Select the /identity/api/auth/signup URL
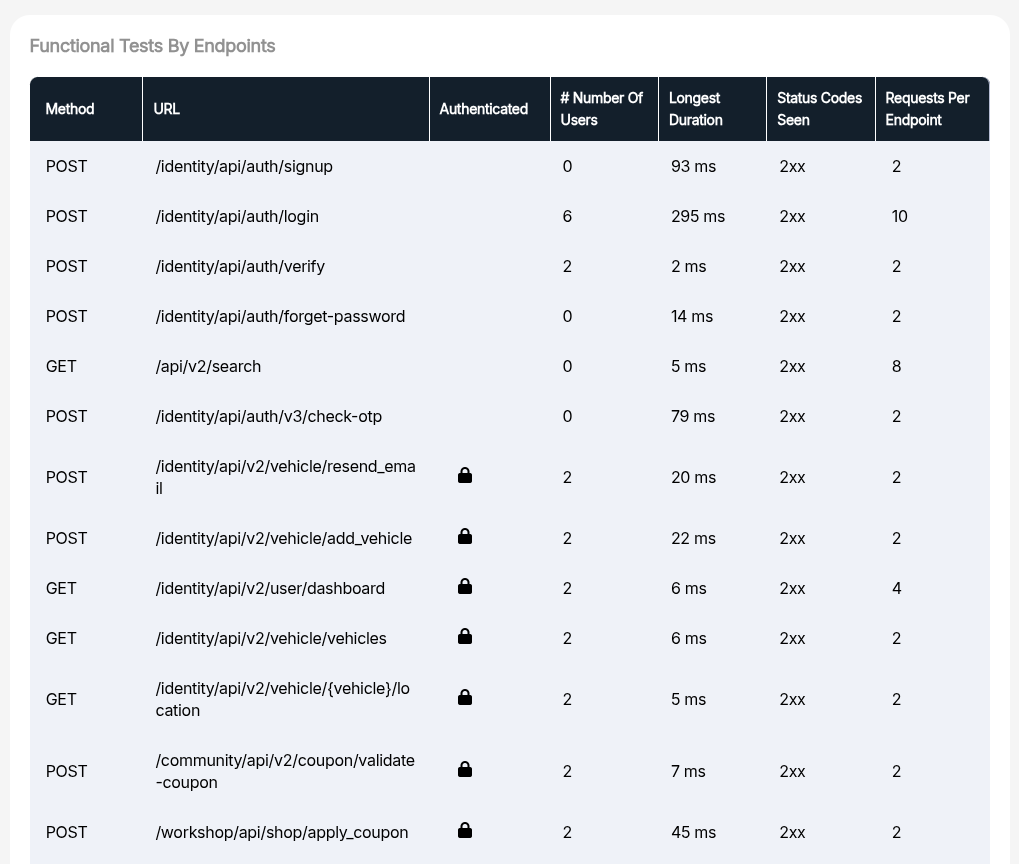Viewport: 1019px width, 864px height. (244, 166)
